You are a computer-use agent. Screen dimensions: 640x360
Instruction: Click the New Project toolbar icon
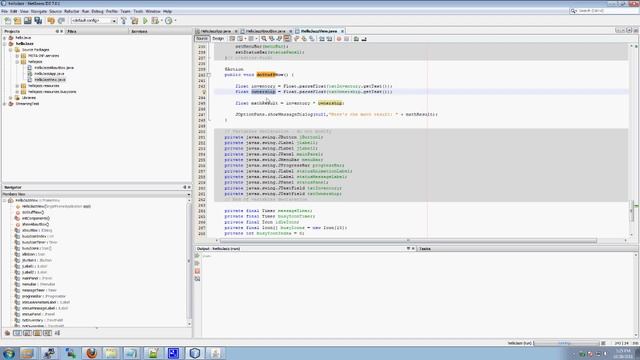click(x=18, y=20)
